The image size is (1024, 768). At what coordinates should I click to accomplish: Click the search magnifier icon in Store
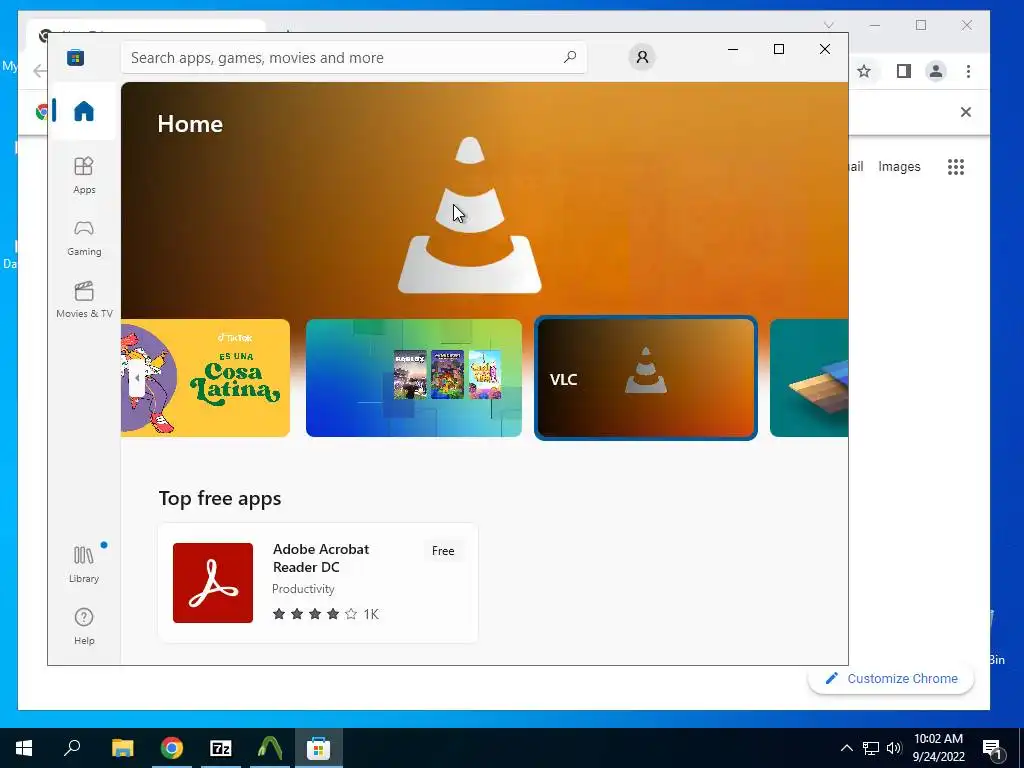point(569,57)
